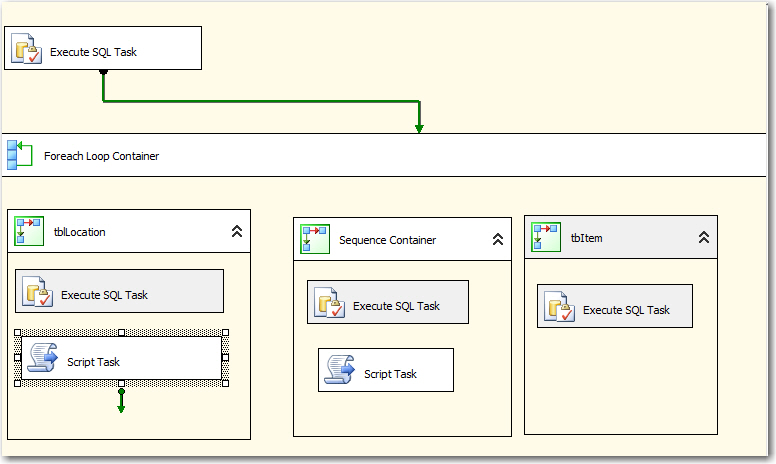Click the bottom-right resize handle of selected Script Task

[226, 383]
